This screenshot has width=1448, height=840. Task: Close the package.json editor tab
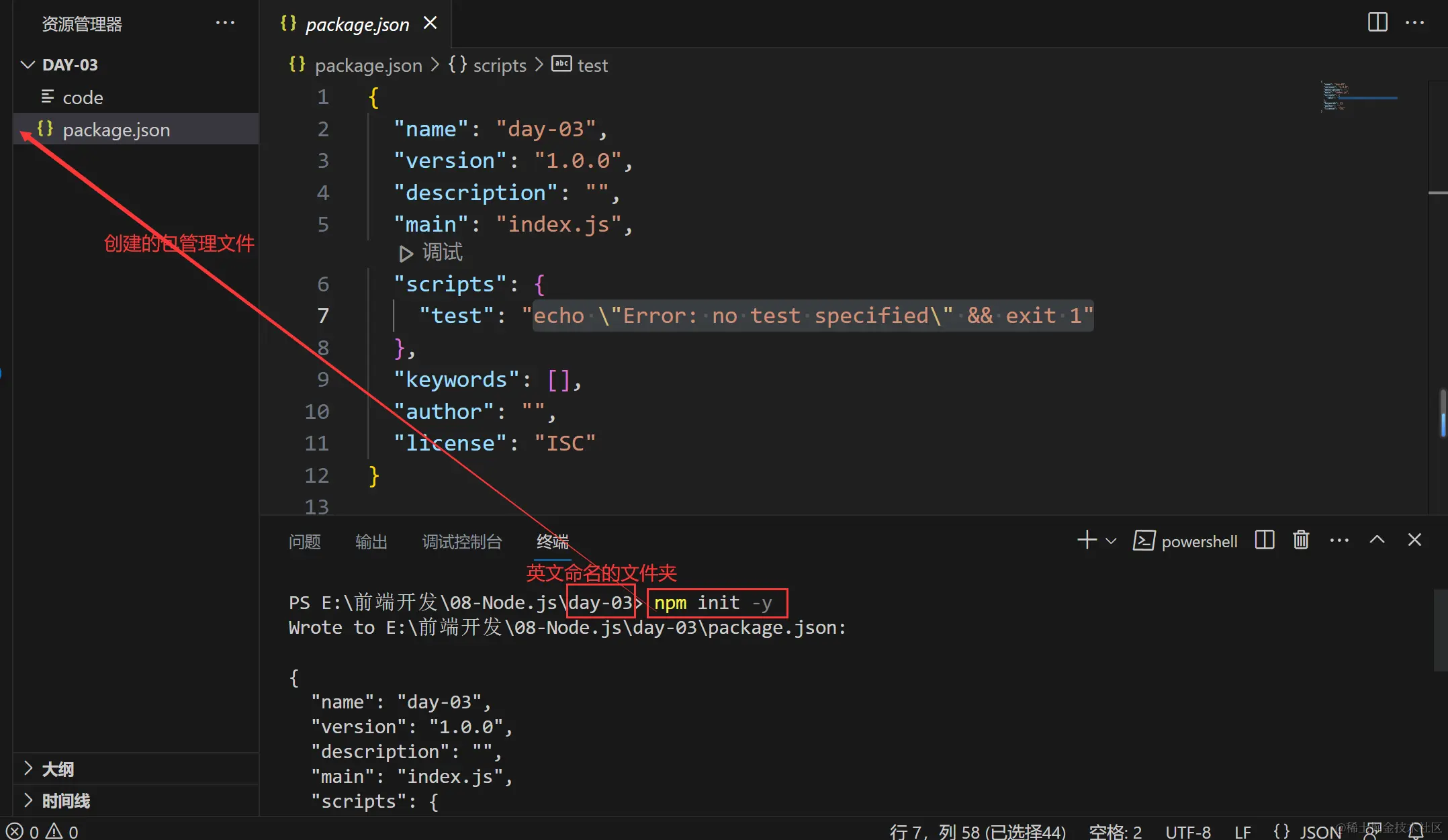tap(431, 24)
